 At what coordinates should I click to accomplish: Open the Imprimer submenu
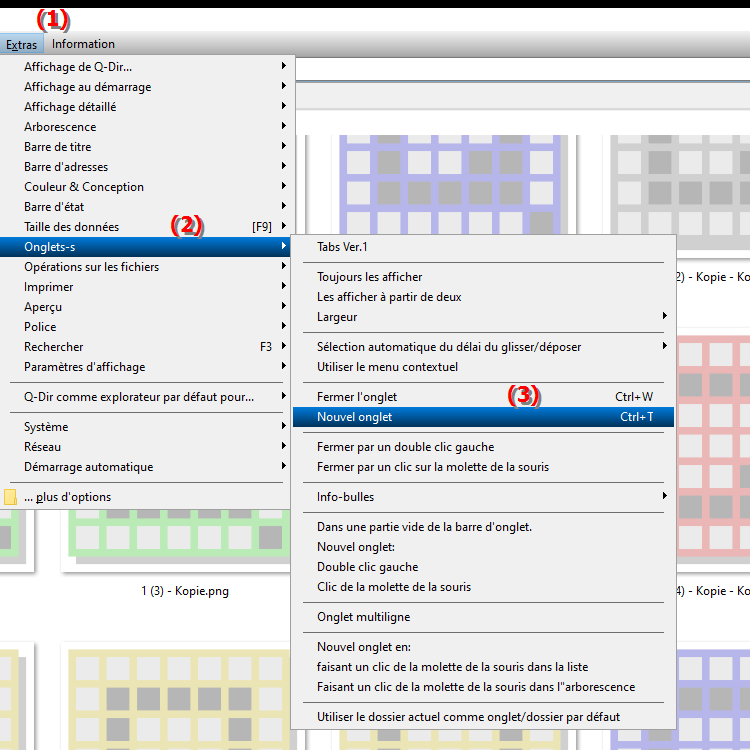147,287
